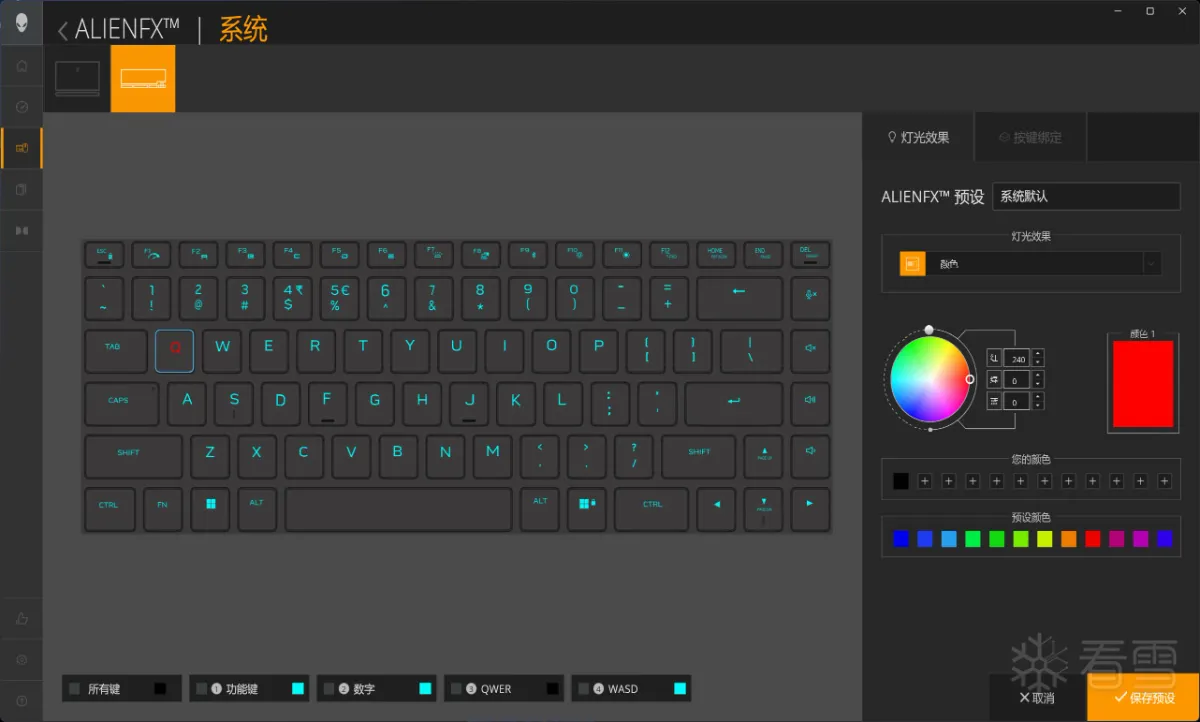Image resolution: width=1200 pixels, height=722 pixels.
Task: Click the cyan swatch beside 功能键
Action: point(298,688)
